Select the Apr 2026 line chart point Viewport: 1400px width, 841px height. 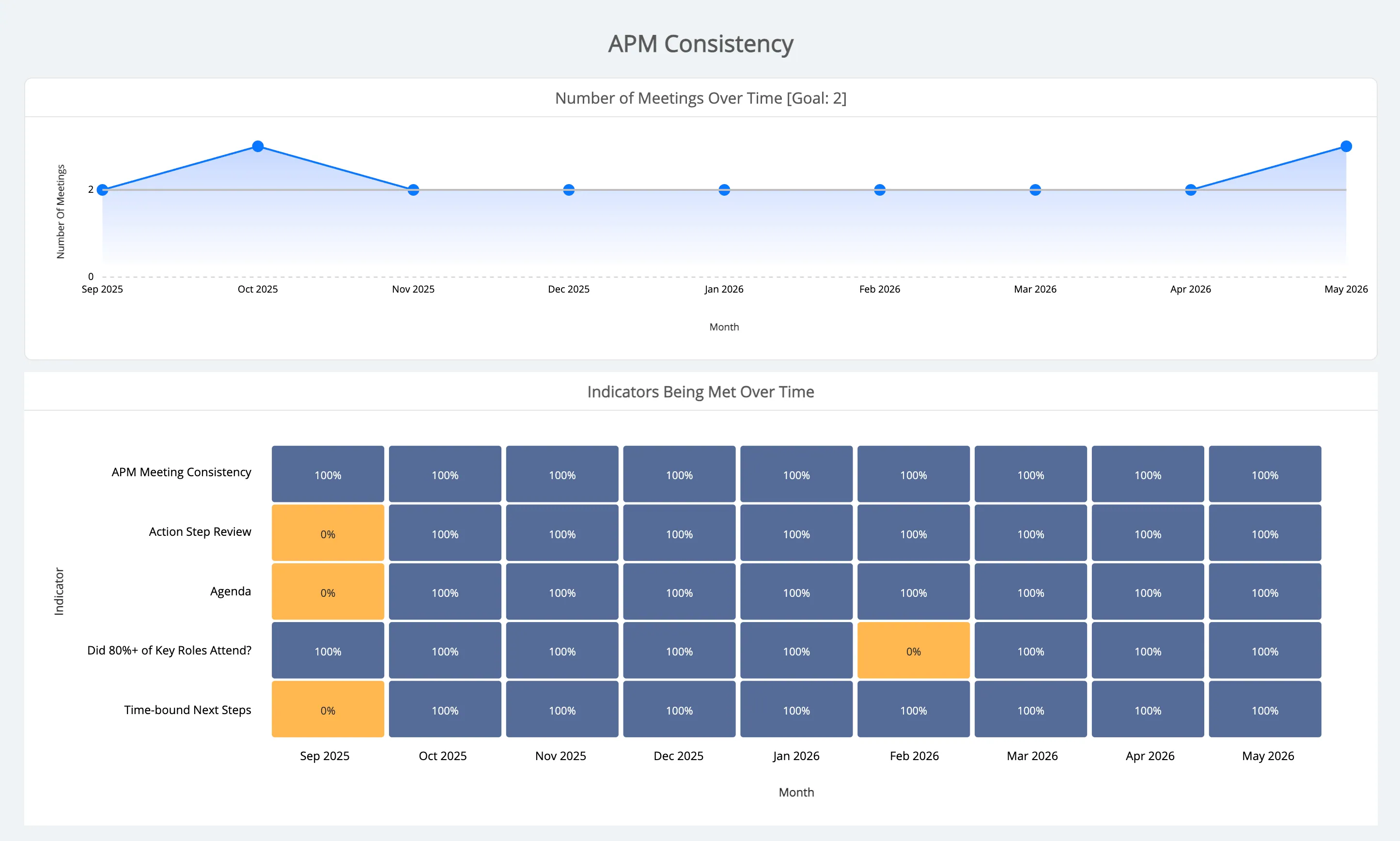coord(1191,190)
